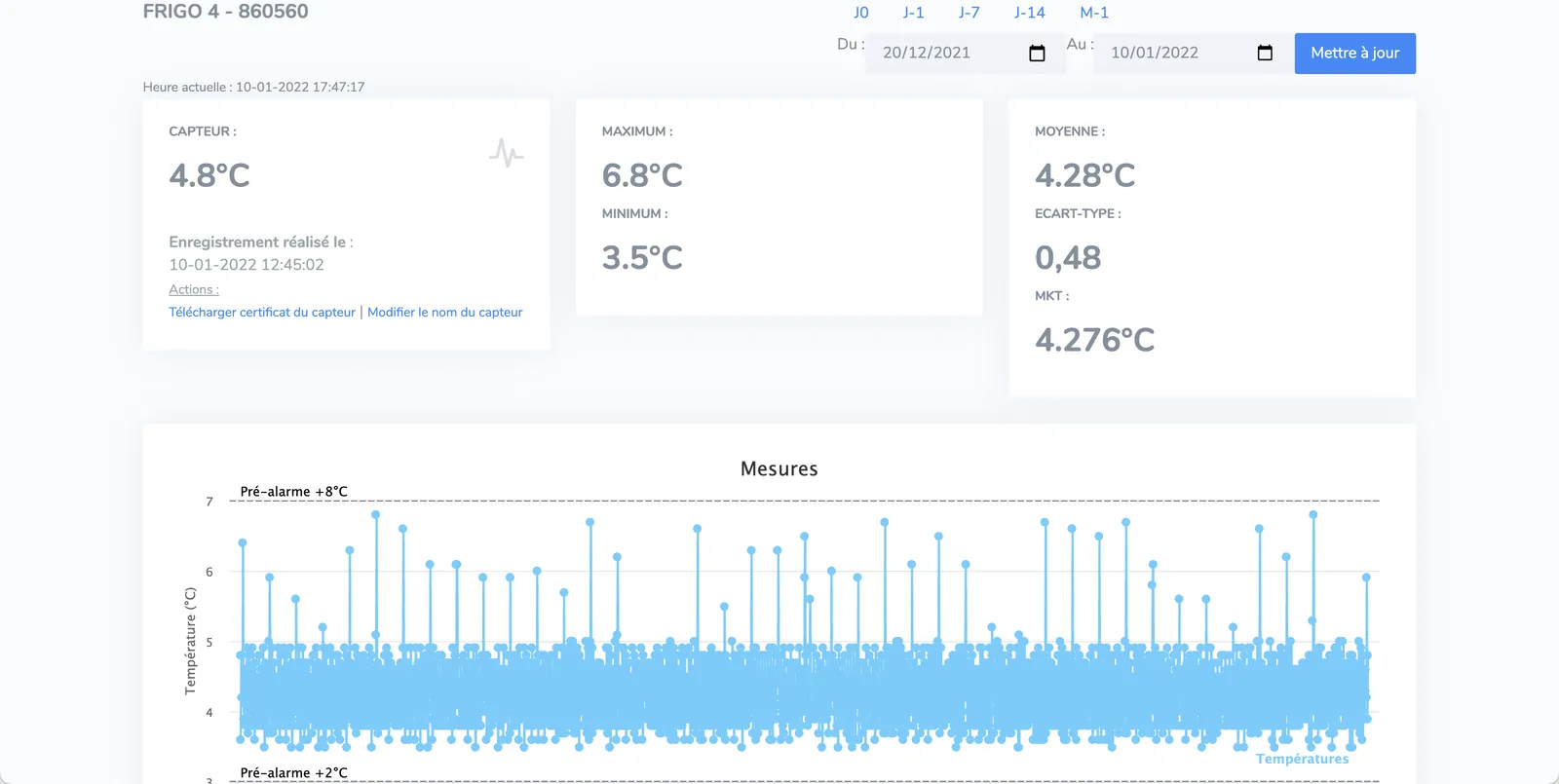Select the M-1 time range shortcut
1559x784 pixels.
click(1094, 13)
